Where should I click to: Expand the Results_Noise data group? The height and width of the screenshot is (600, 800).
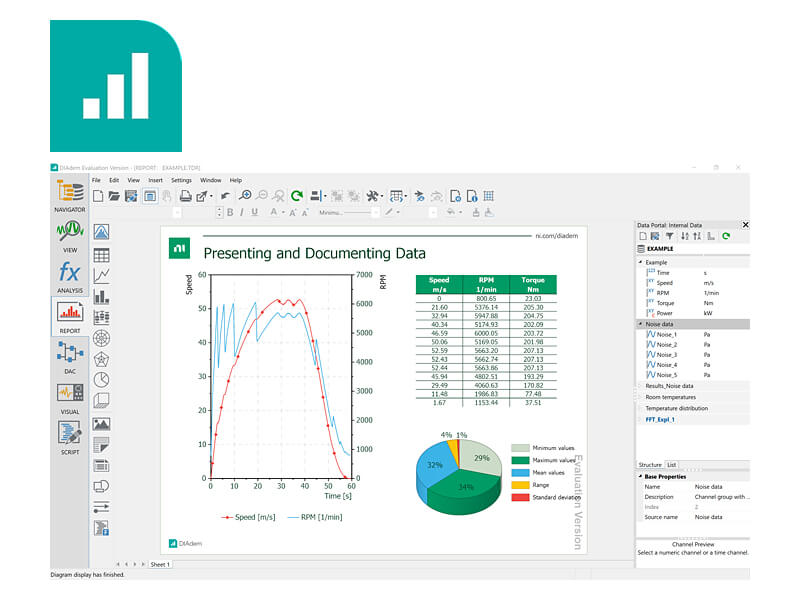pyautogui.click(x=641, y=386)
